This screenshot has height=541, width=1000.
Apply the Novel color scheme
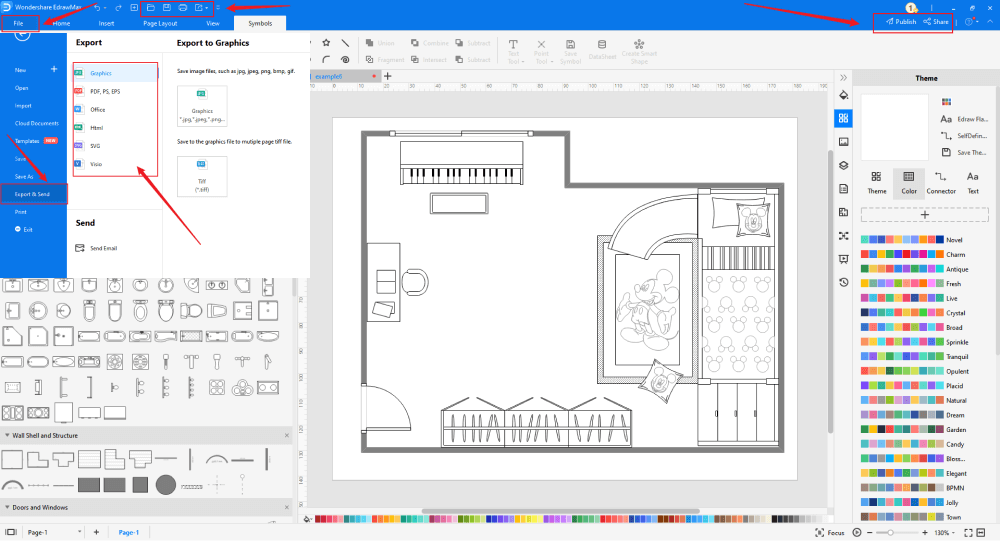coord(912,240)
